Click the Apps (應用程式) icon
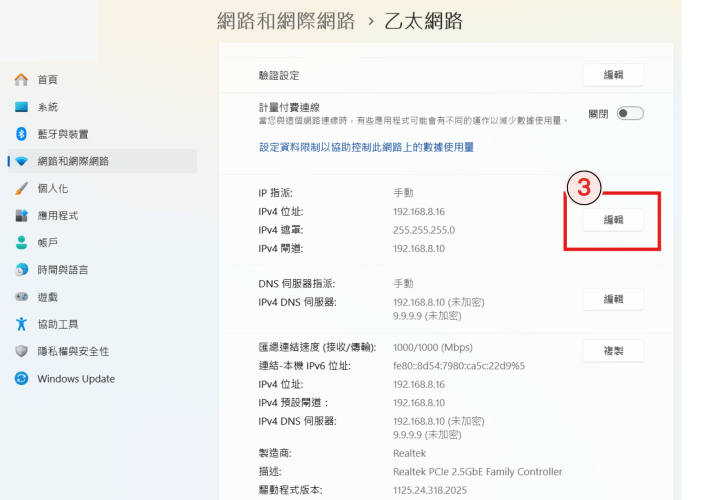This screenshot has width=707, height=500. (x=21, y=216)
